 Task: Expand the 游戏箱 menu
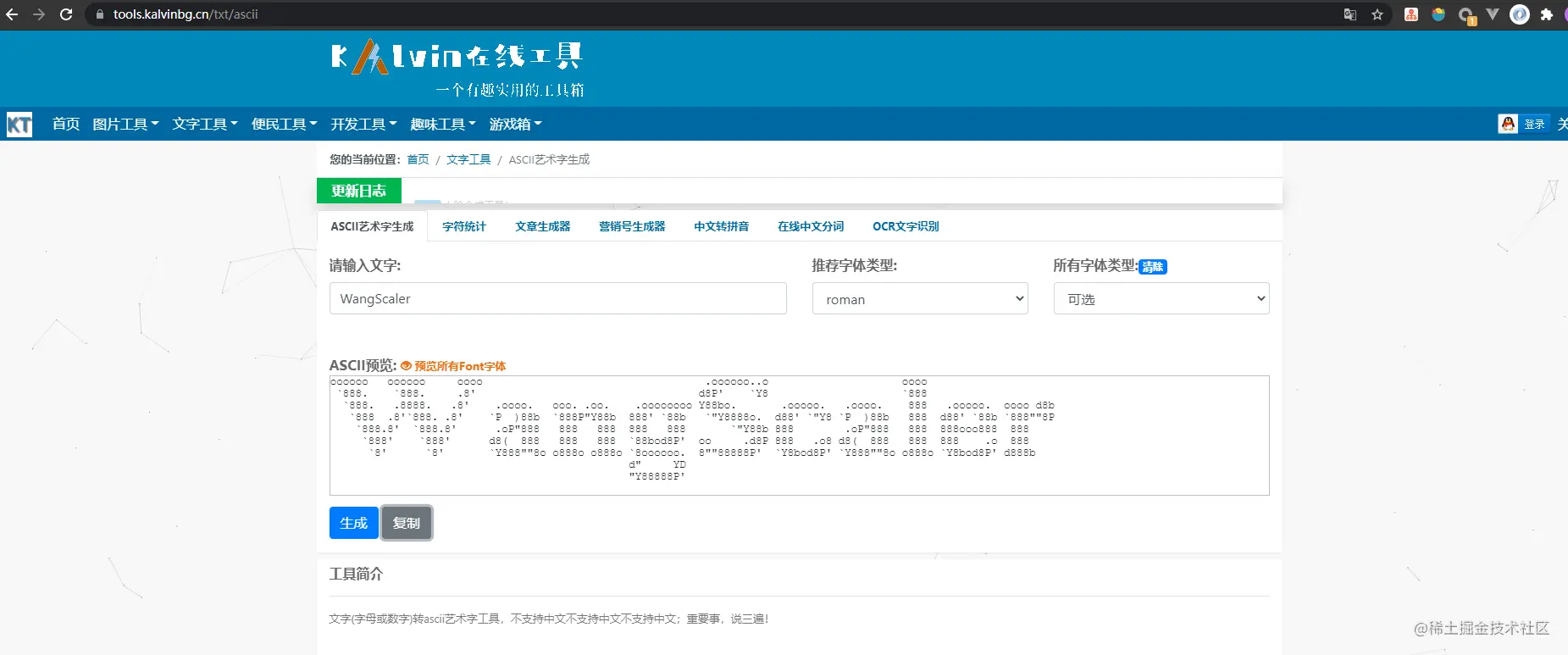coord(515,124)
